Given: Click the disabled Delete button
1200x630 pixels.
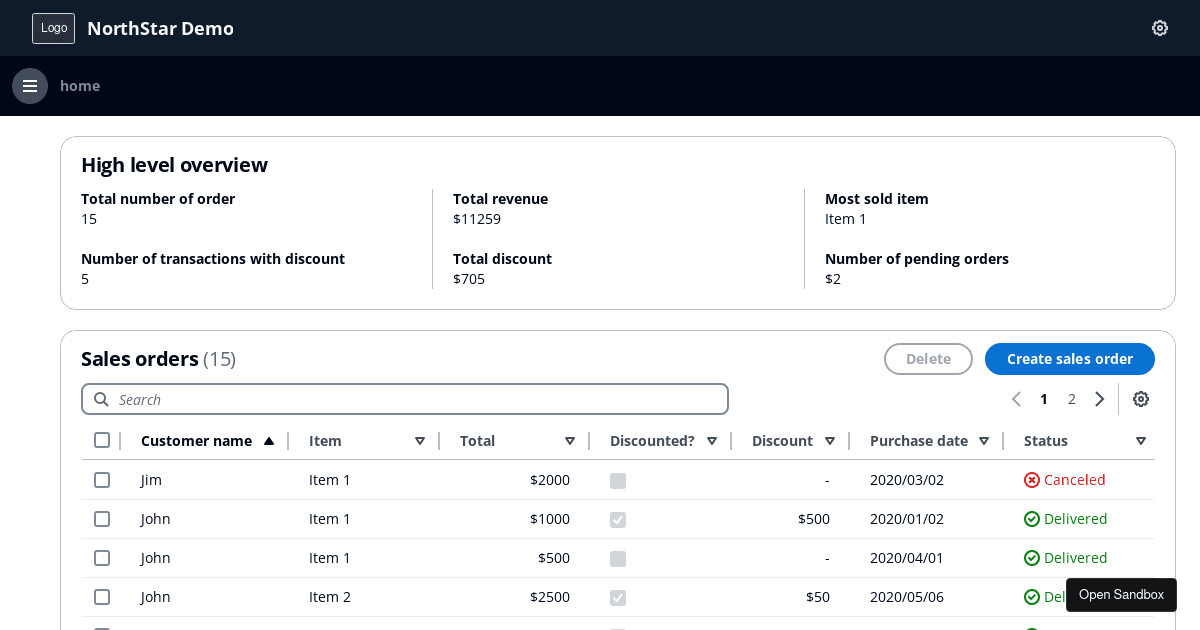Looking at the screenshot, I should tap(928, 359).
